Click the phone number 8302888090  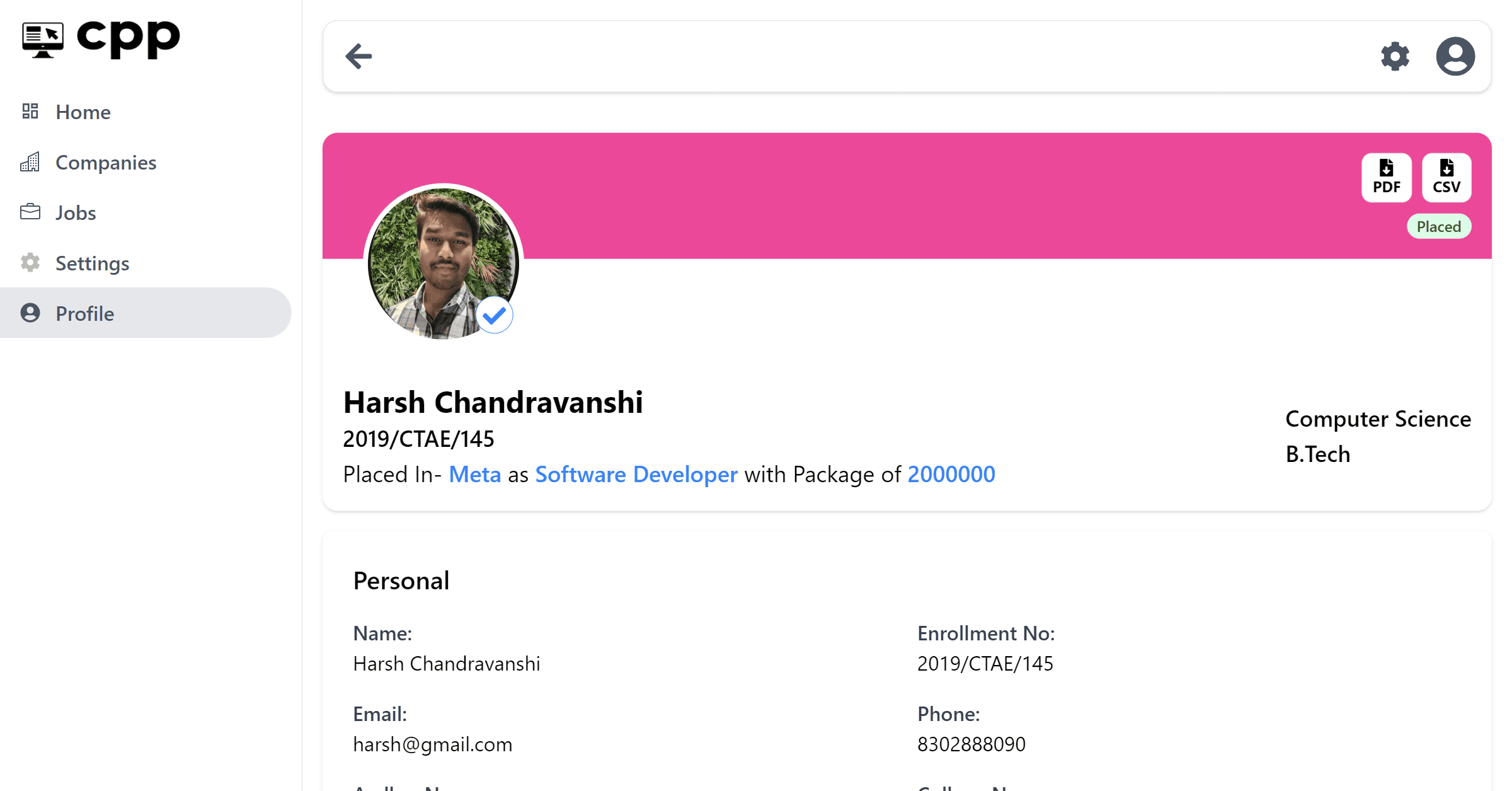coord(971,744)
